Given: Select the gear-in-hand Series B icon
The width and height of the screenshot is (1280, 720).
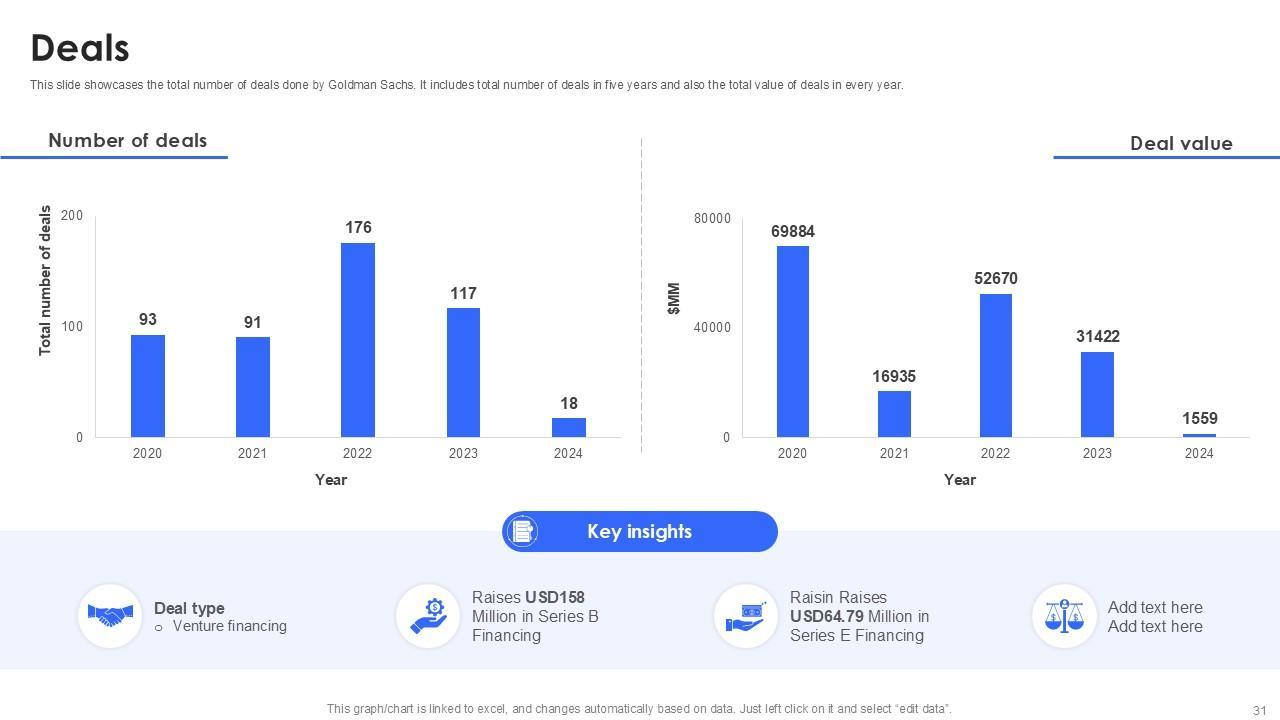Looking at the screenshot, I should [428, 616].
